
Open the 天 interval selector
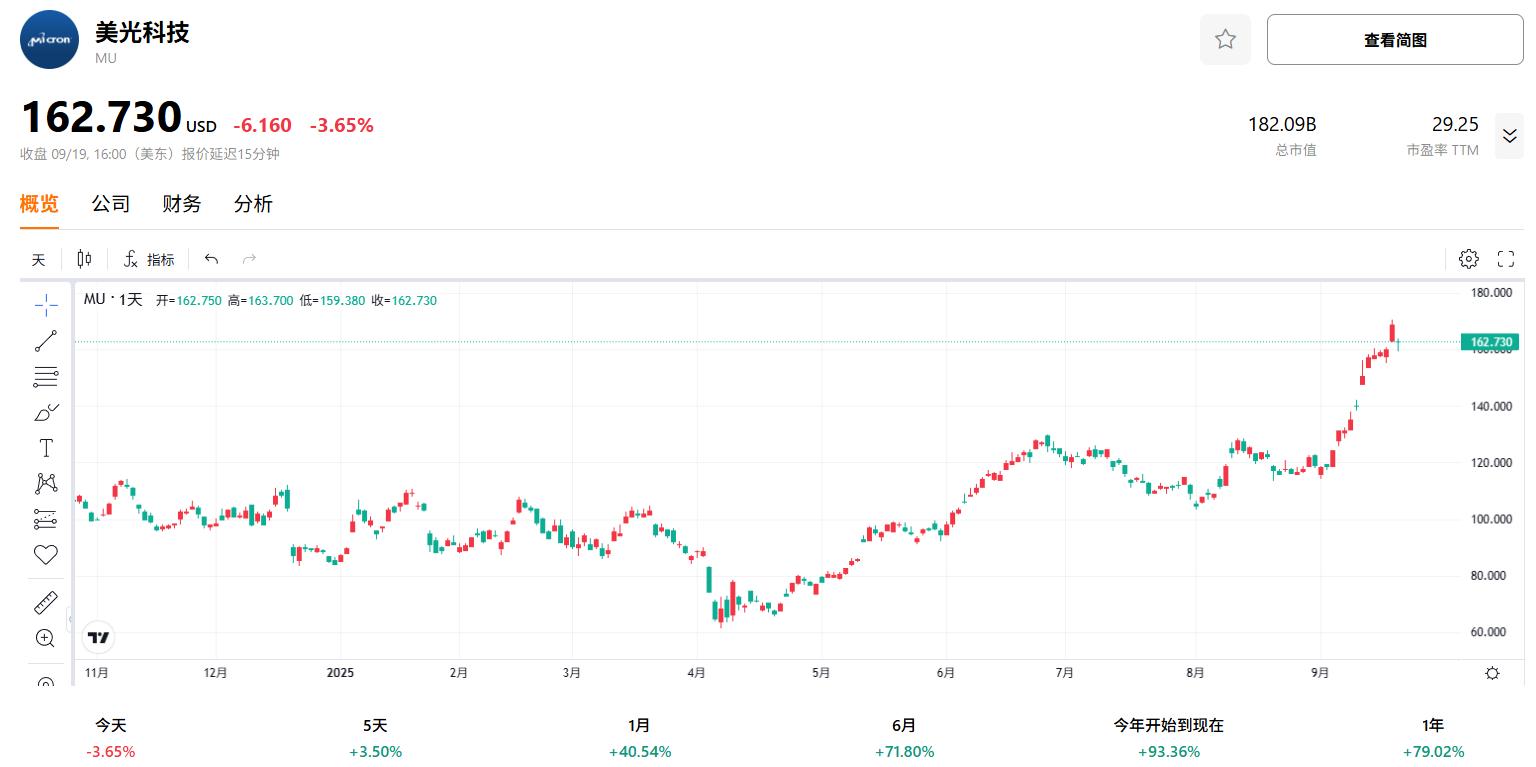pyautogui.click(x=38, y=258)
